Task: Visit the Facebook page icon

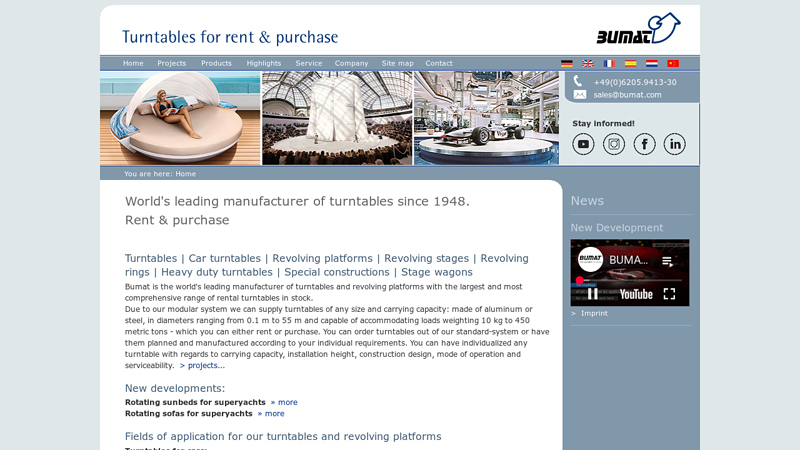Action: [x=644, y=144]
